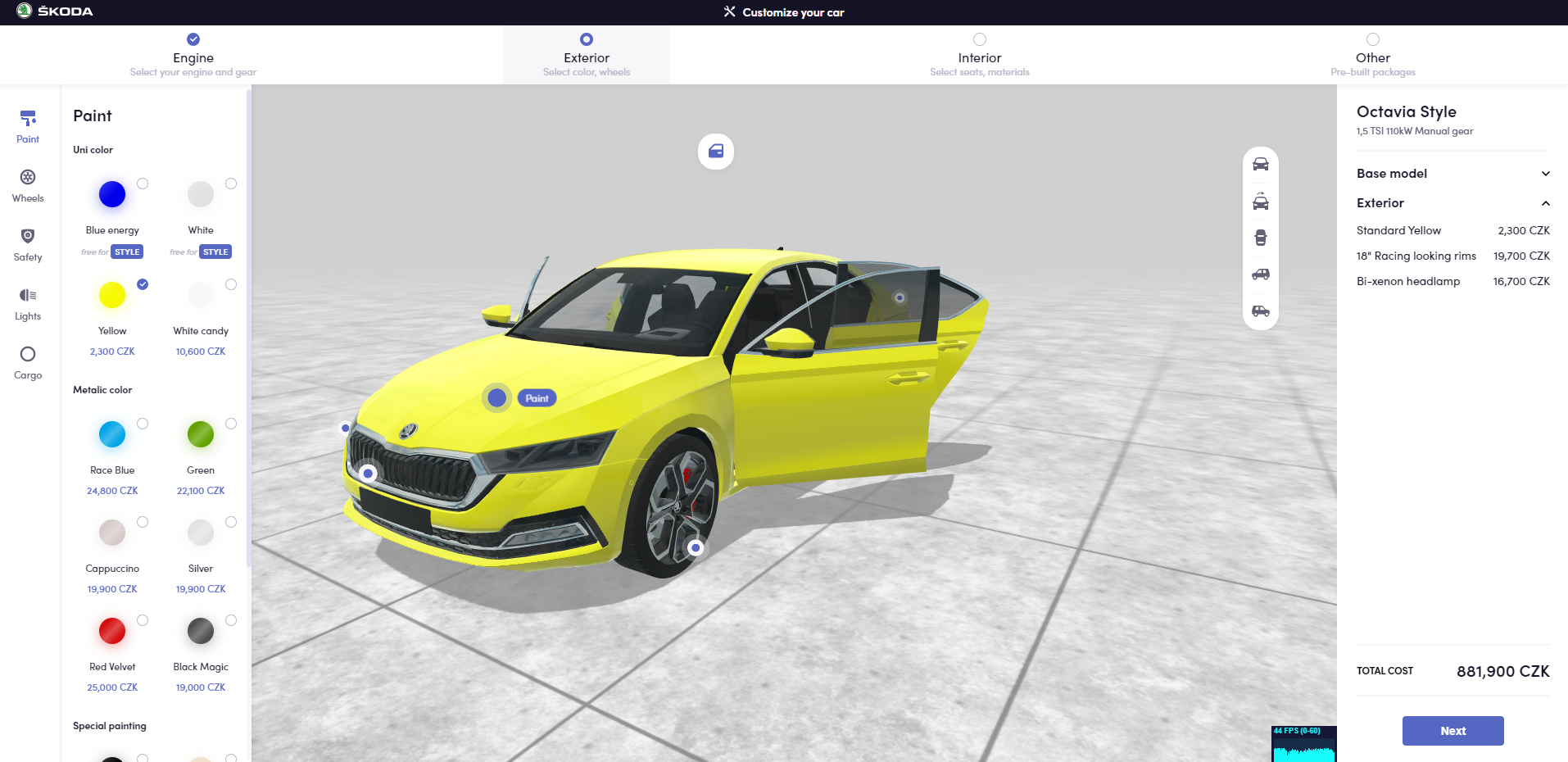
Task: Click the hotspot on the rear side window
Action: [x=900, y=297]
